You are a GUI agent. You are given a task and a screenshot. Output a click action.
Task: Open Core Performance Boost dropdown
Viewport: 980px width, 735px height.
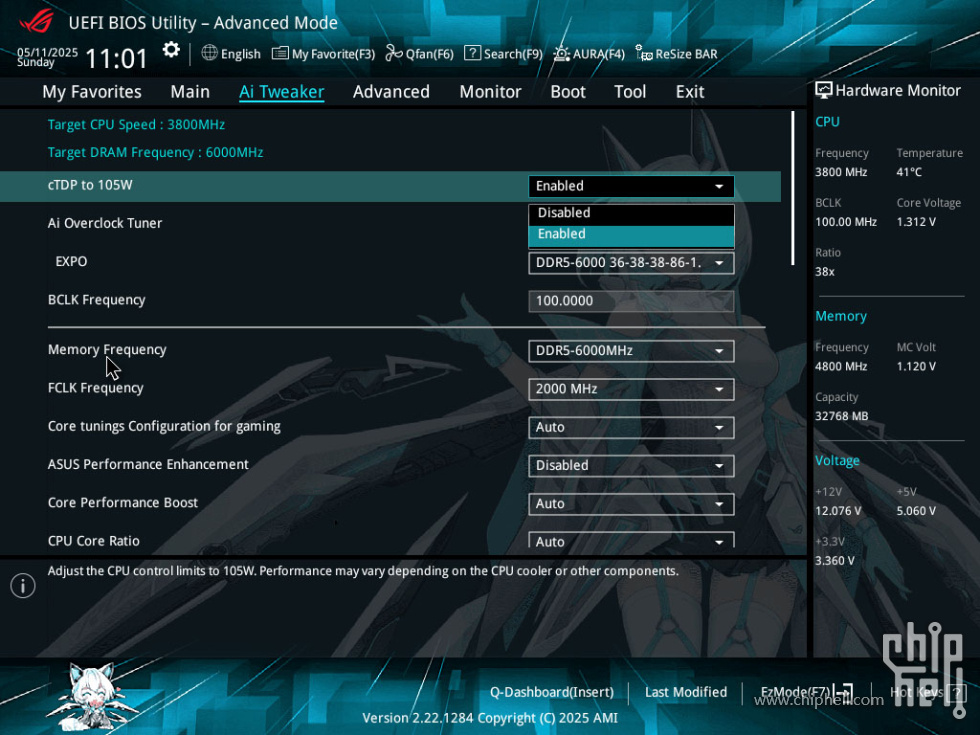pyautogui.click(x=631, y=504)
